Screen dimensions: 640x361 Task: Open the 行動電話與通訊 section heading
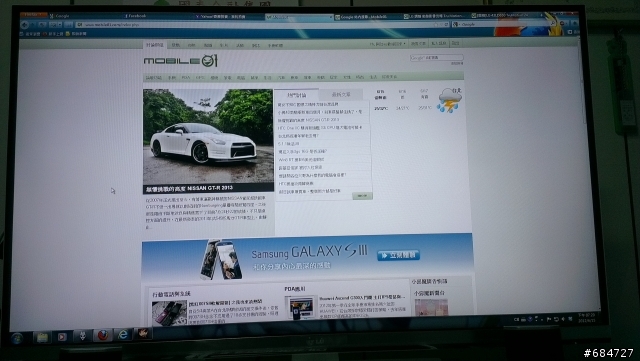171,294
